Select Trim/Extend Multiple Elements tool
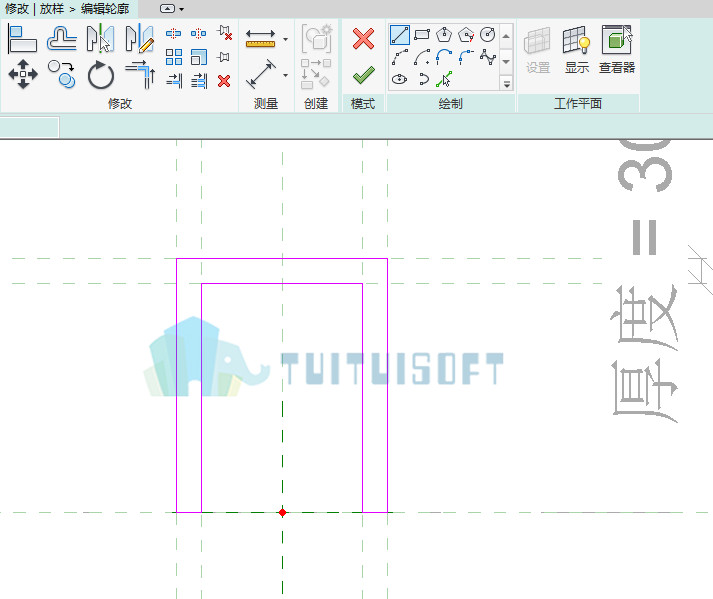713x599 pixels. pos(199,81)
